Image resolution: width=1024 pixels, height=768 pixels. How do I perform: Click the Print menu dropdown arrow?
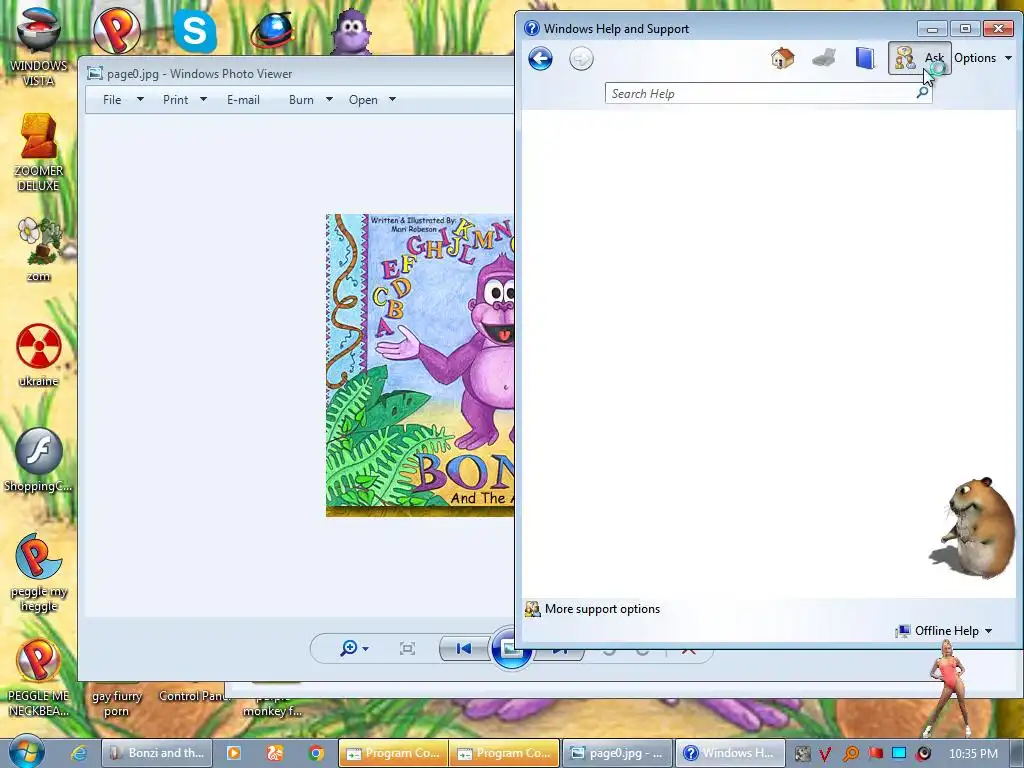[x=203, y=99]
